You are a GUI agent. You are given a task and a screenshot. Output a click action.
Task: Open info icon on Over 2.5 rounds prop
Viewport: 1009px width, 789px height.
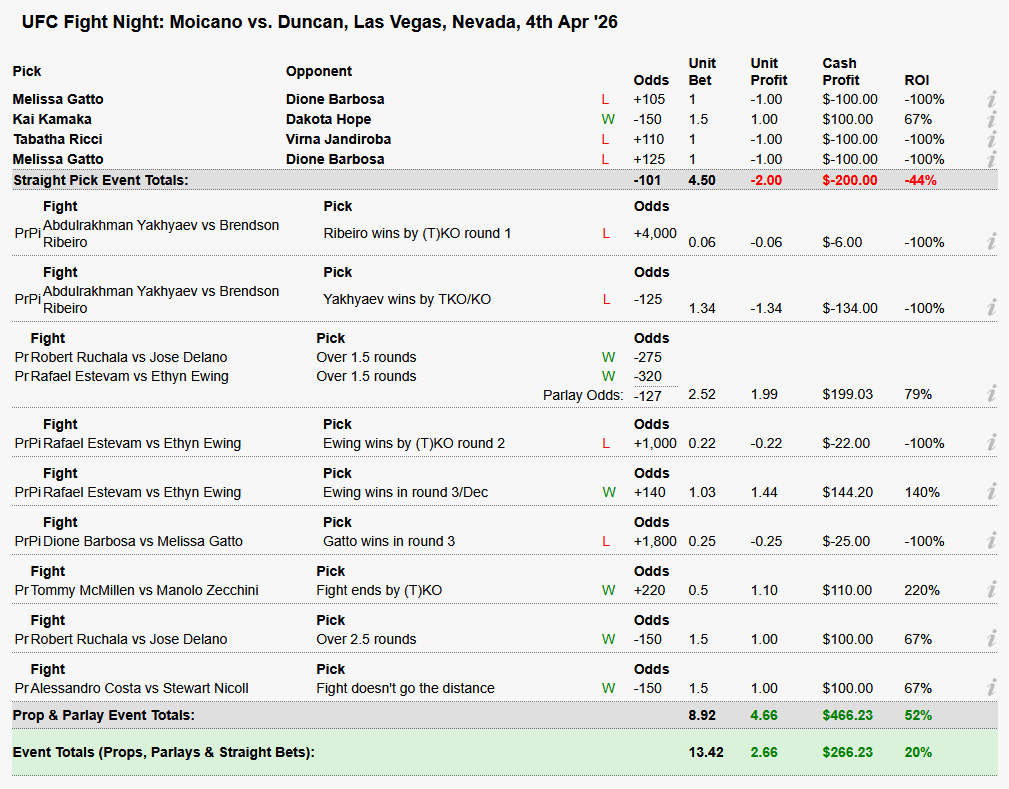tap(991, 639)
